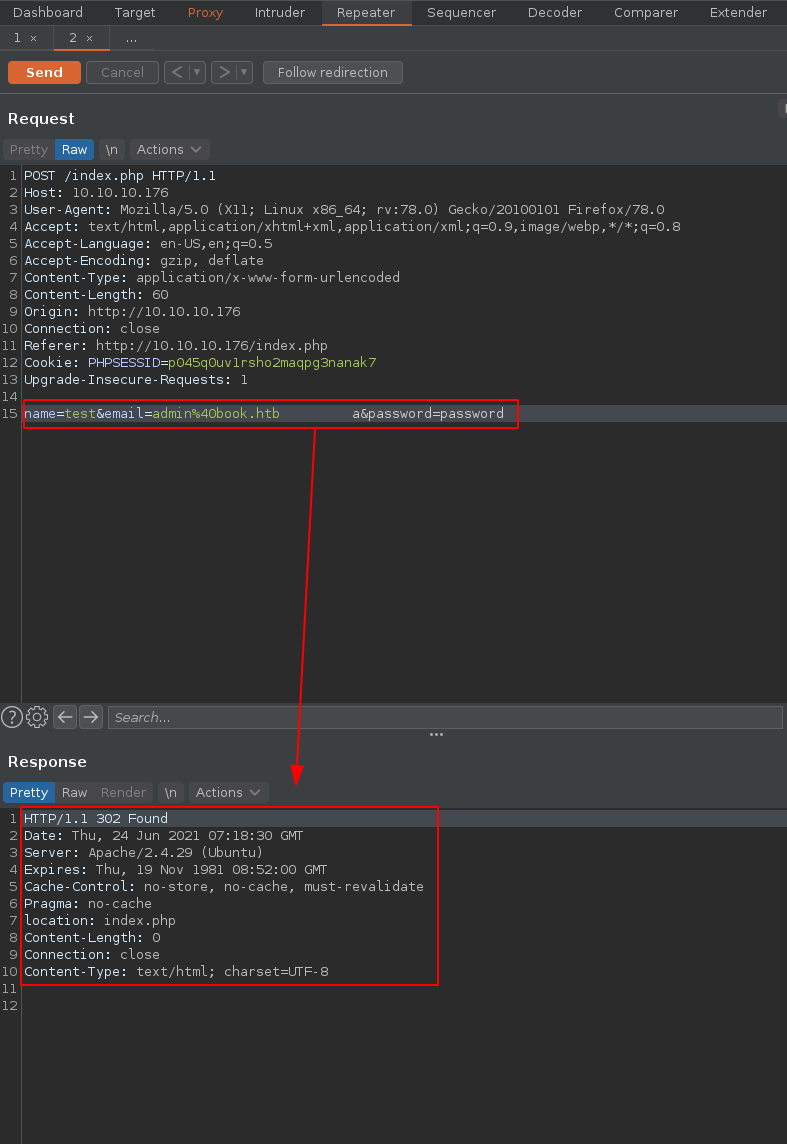The image size is (787, 1144).
Task: Open the search help question-mark icon
Action: 12,717
